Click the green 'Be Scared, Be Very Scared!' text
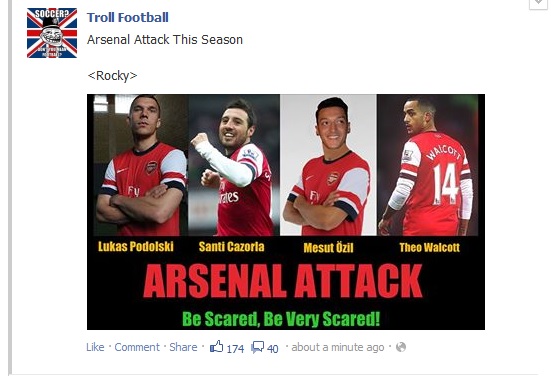 281,319
